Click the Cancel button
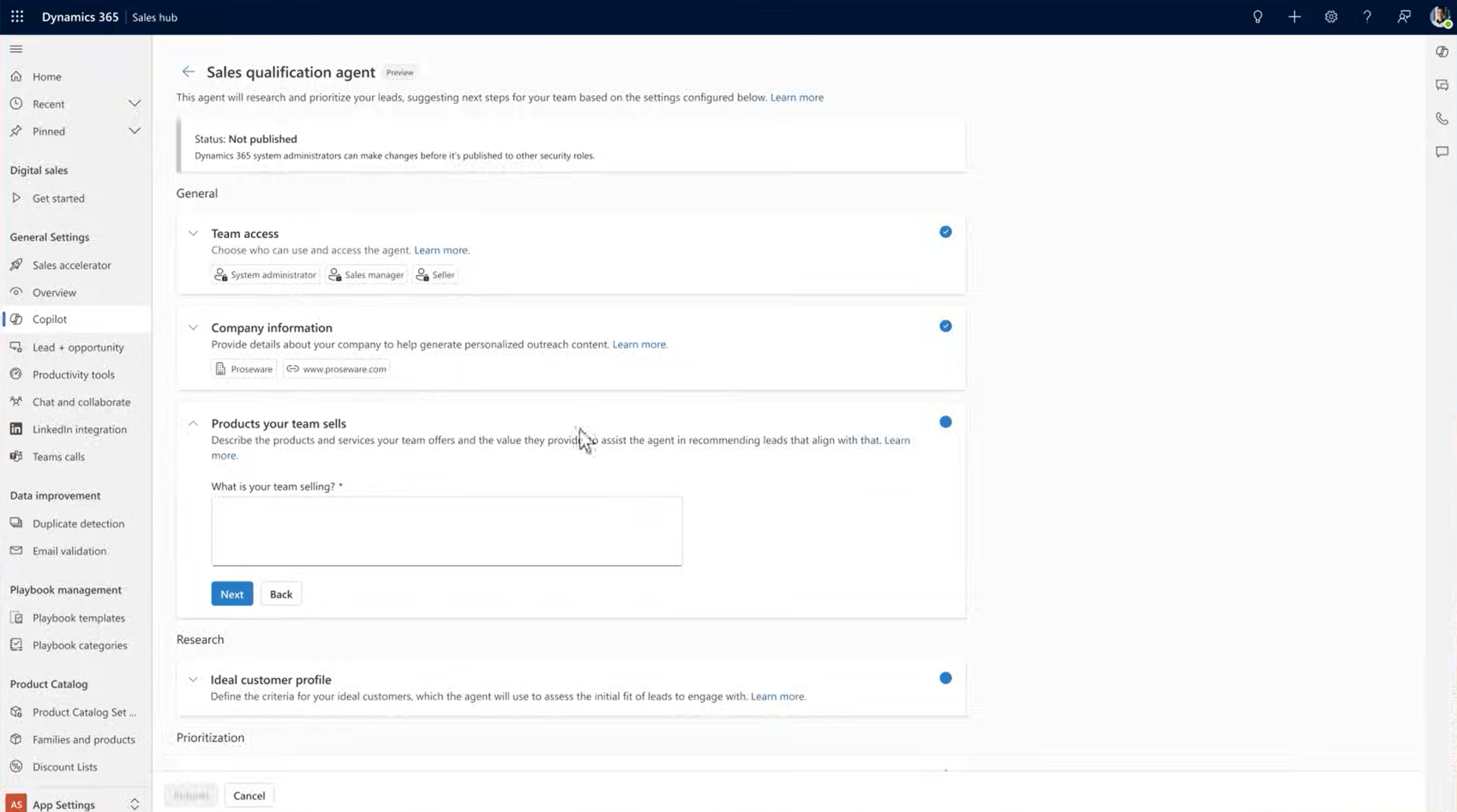This screenshot has width=1457, height=812. point(249,796)
